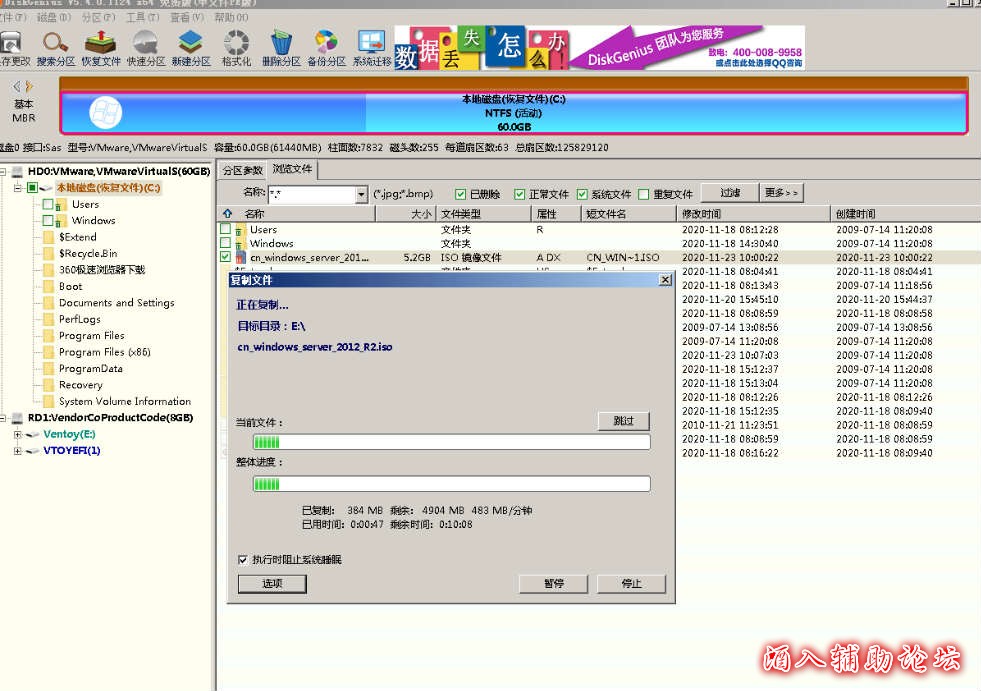
Task: Expand the Ventoy(E:) tree node
Action: (18, 434)
